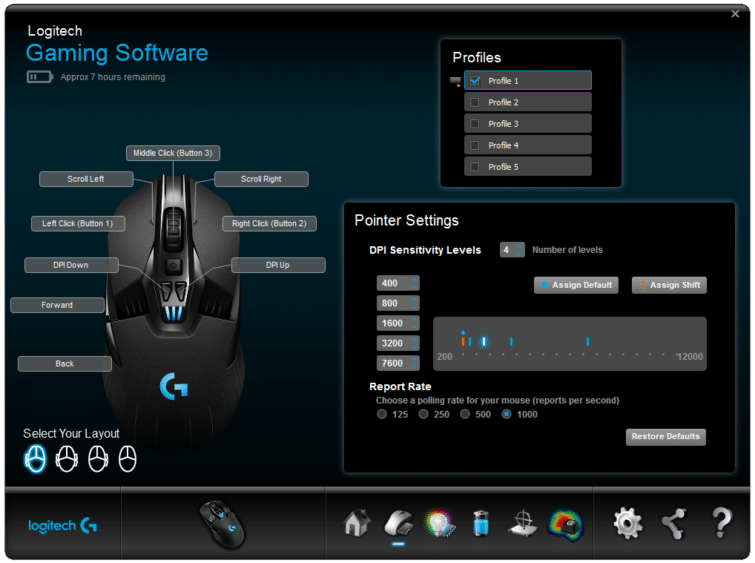This screenshot has width=755, height=563.
Task: Click the Left Click (Button 1) assignment
Action: pos(78,224)
